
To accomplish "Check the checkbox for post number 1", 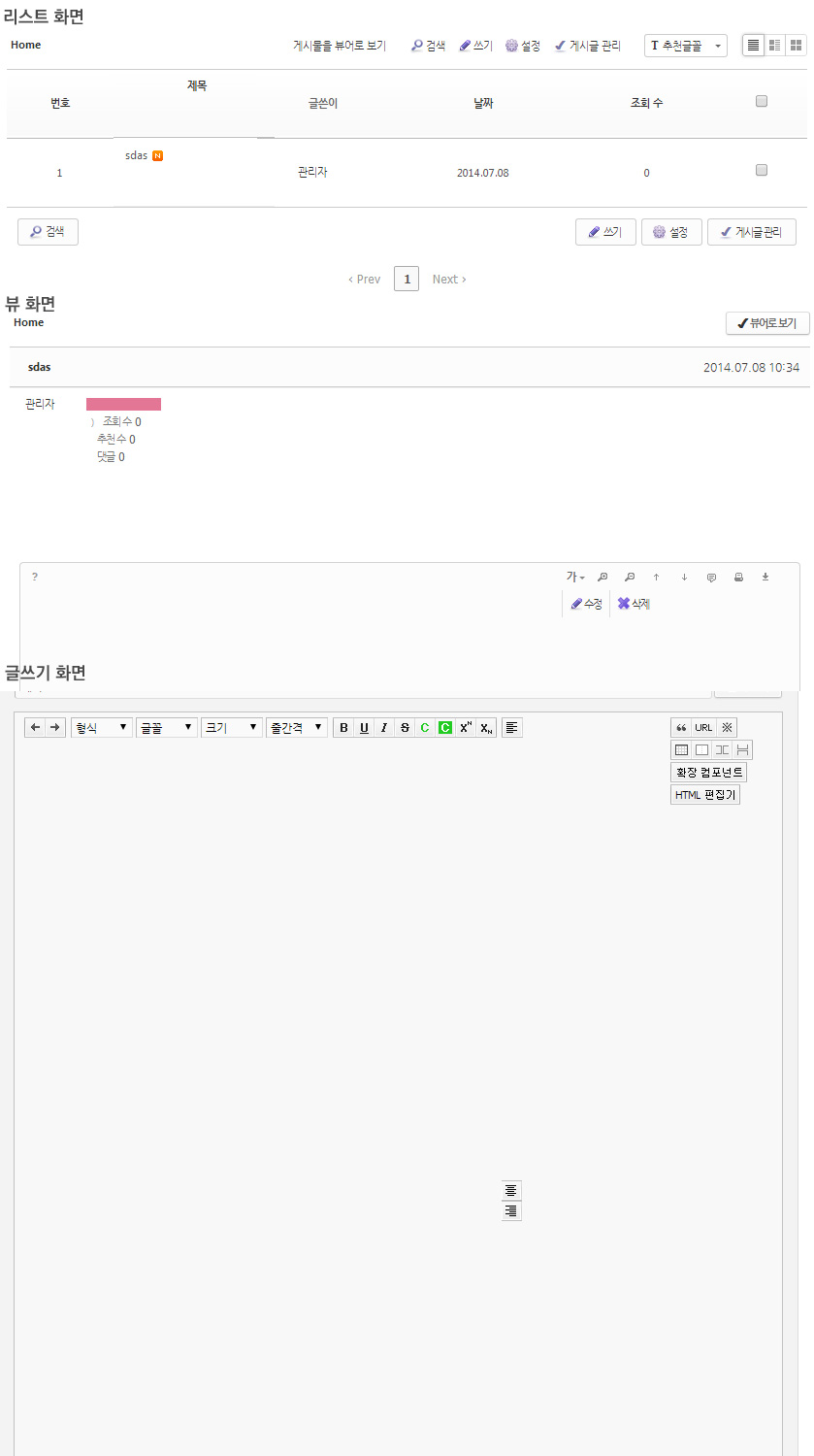I will pos(762,170).
